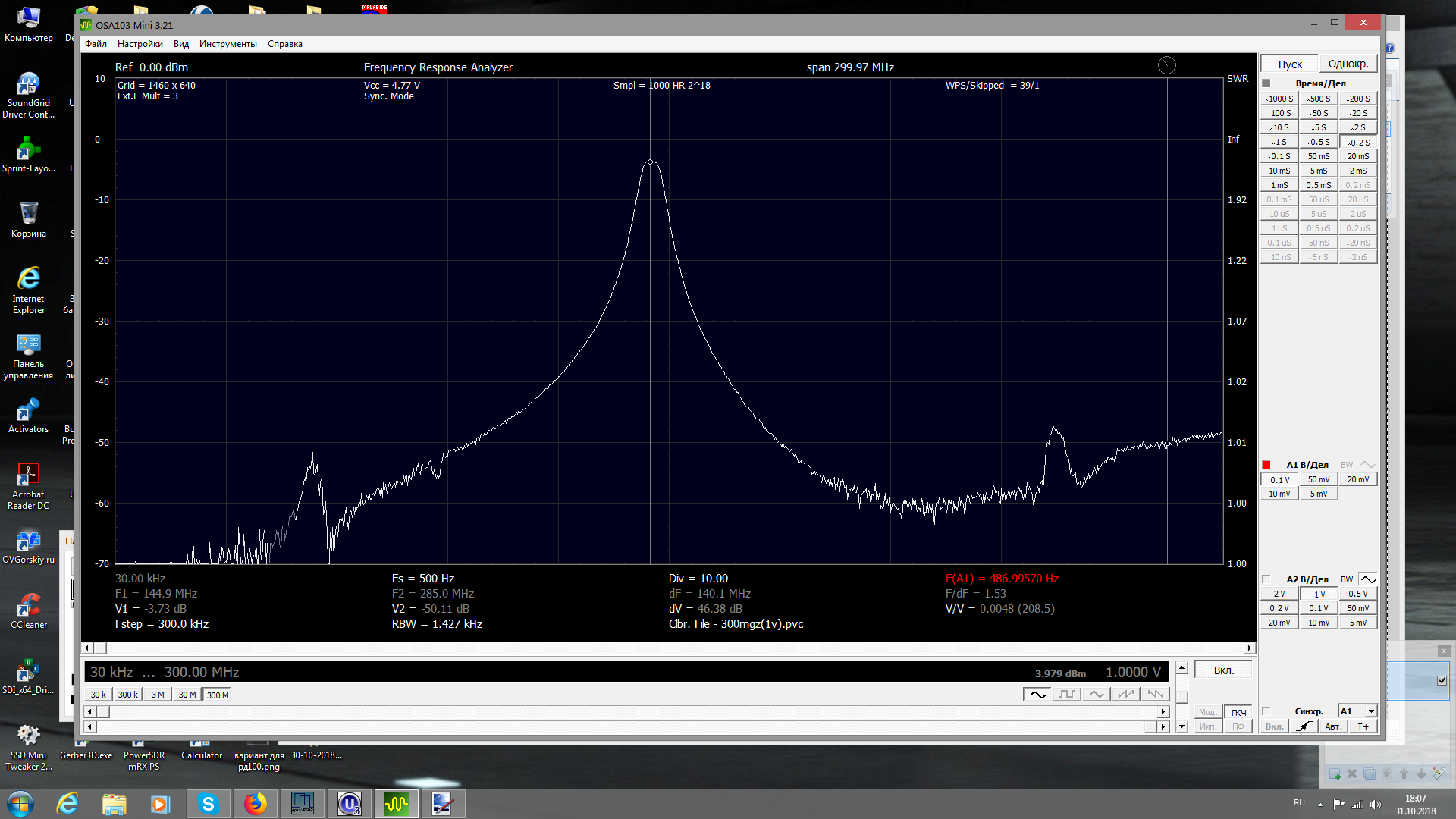The image size is (1456, 819).
Task: Open OSA103 Mini from the taskbar
Action: coord(396,804)
